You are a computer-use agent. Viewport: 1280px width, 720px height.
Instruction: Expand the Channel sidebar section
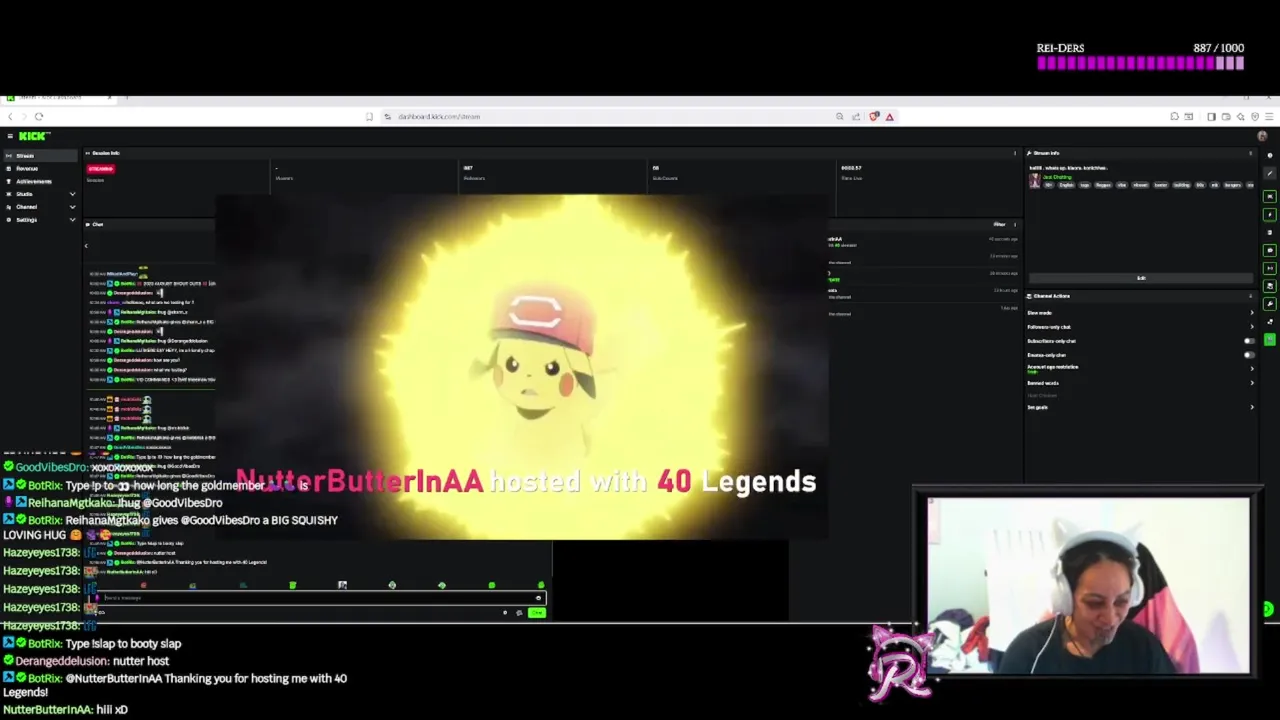pyautogui.click(x=72, y=207)
